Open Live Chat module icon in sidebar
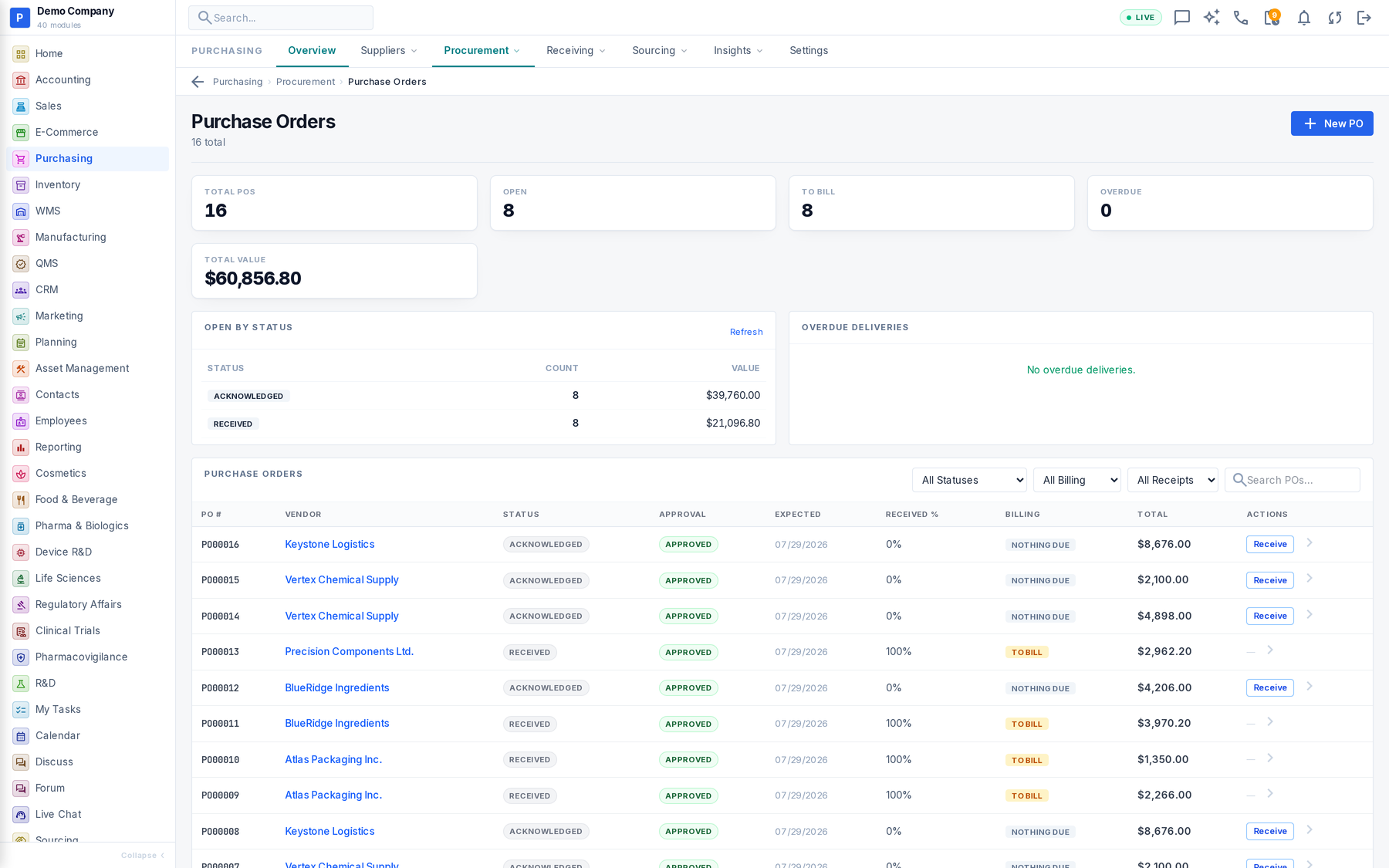Image resolution: width=1389 pixels, height=868 pixels. [21, 815]
